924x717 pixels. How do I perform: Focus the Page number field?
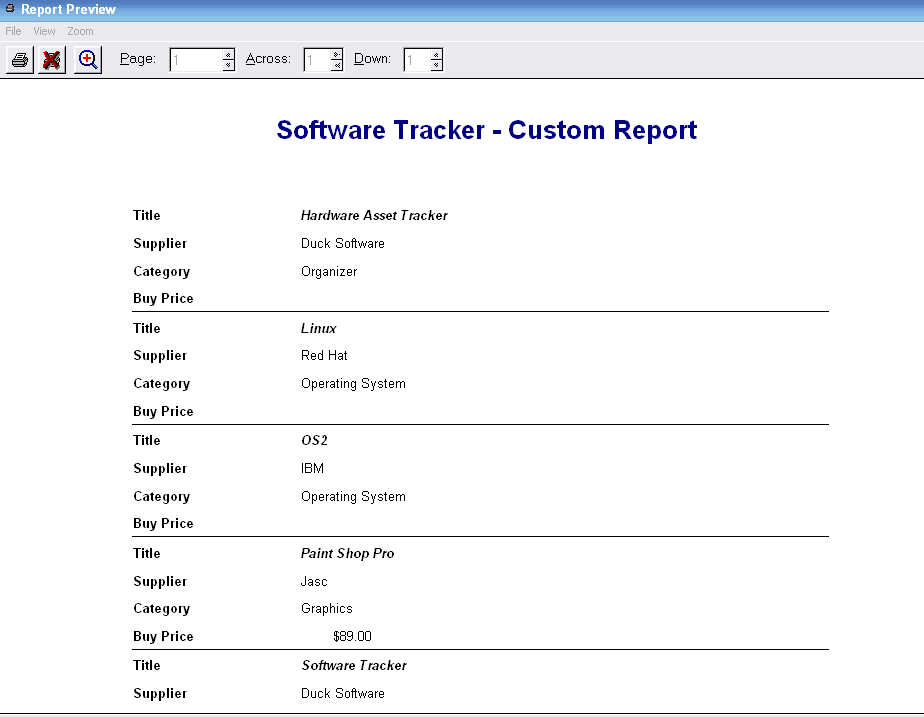[x=196, y=60]
